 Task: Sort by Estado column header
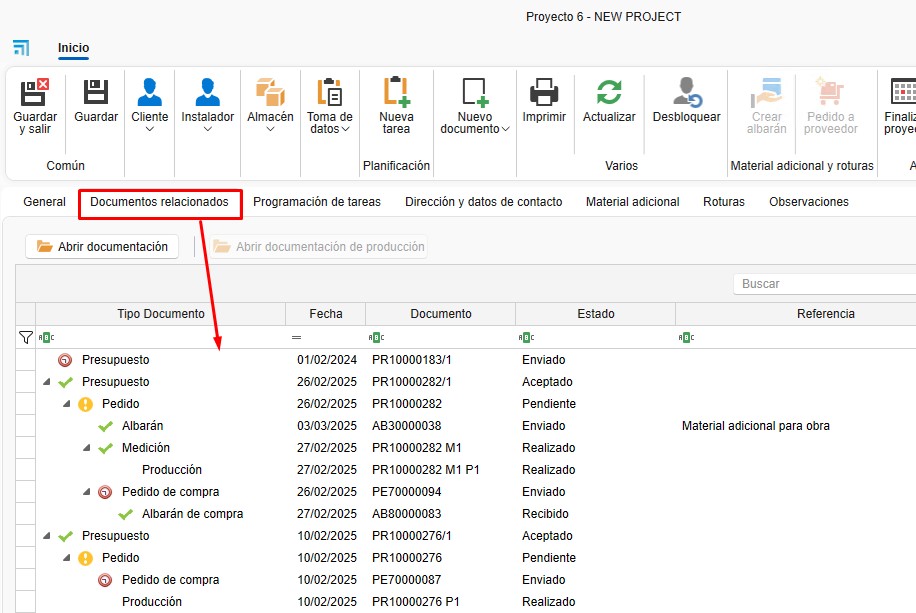pyautogui.click(x=595, y=314)
